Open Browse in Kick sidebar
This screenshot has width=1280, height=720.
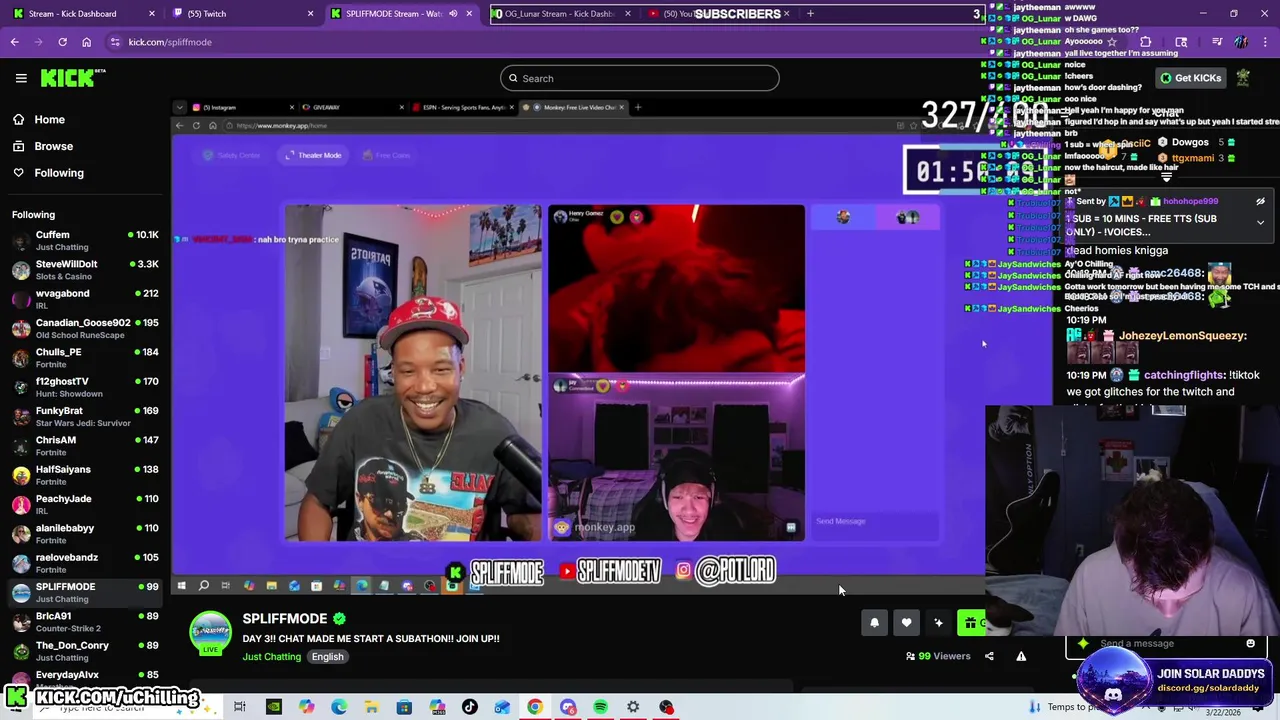tap(54, 146)
